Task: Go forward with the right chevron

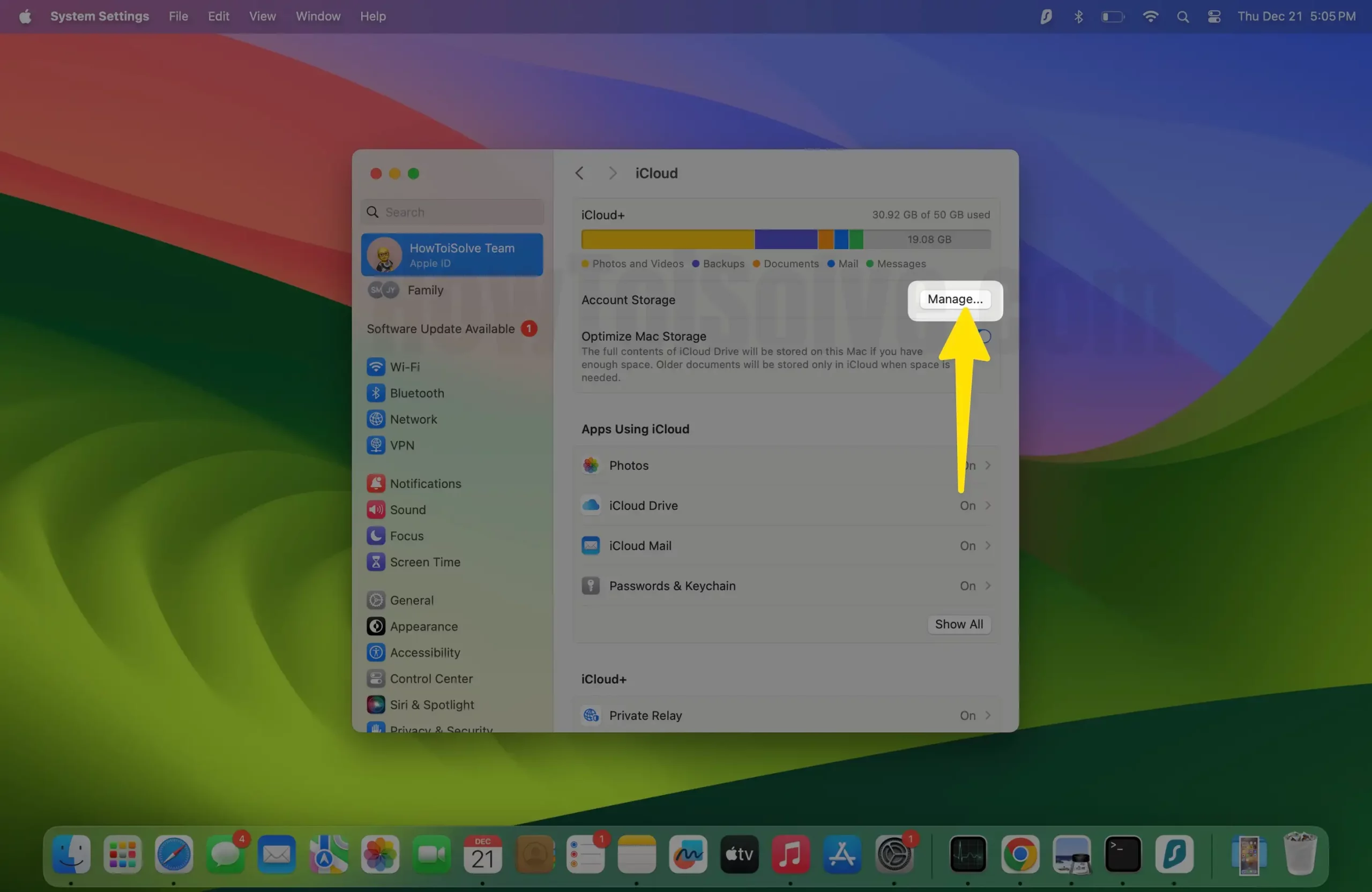Action: point(612,173)
